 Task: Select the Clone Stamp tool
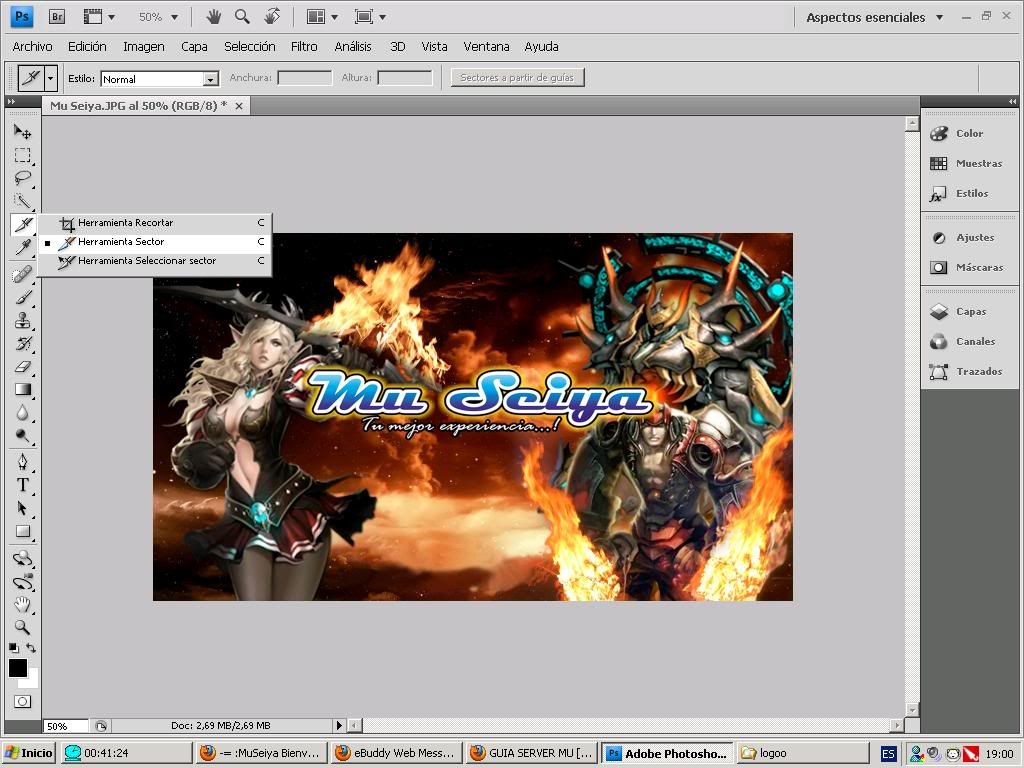22,320
